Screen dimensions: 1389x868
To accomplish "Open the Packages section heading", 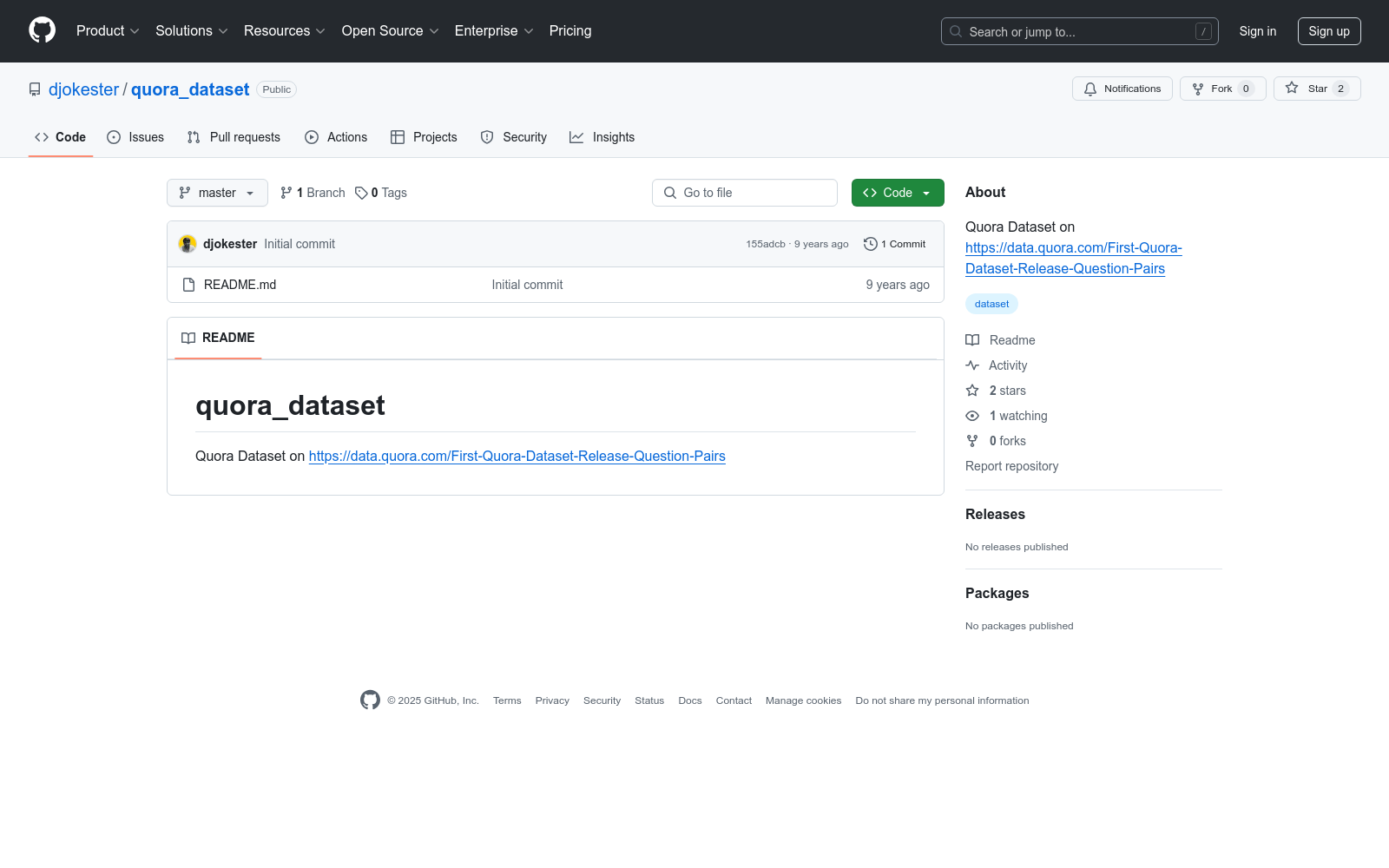I will 997,593.
